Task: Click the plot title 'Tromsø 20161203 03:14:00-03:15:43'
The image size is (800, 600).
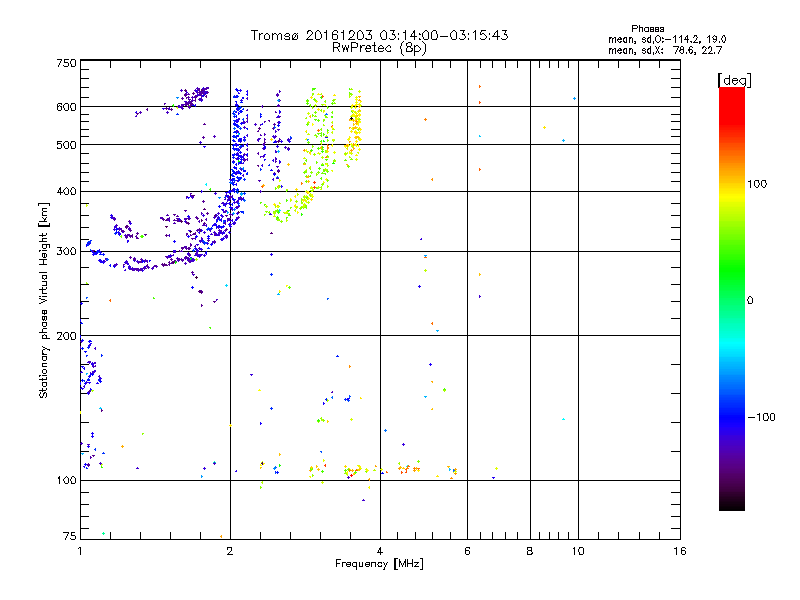Action: click(x=379, y=35)
